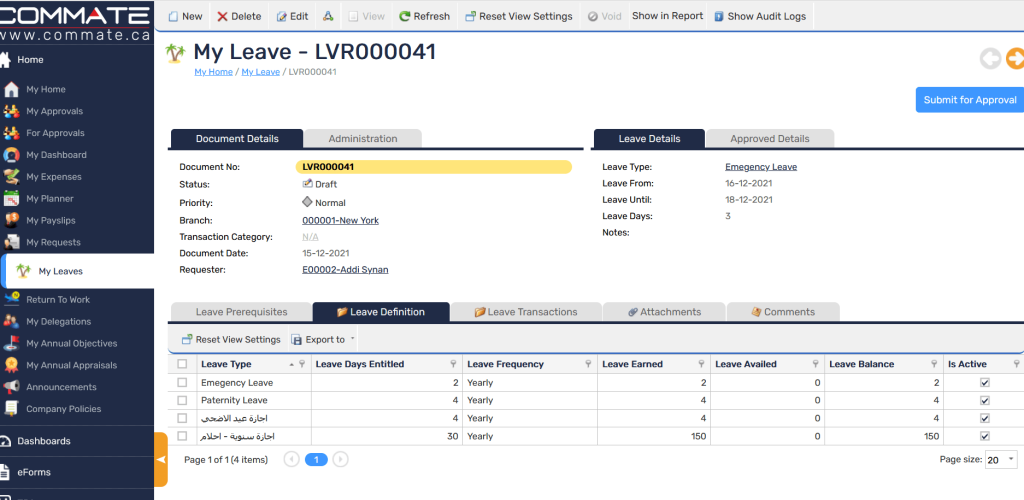
Task: Click Submit for Approval button
Action: tap(969, 100)
